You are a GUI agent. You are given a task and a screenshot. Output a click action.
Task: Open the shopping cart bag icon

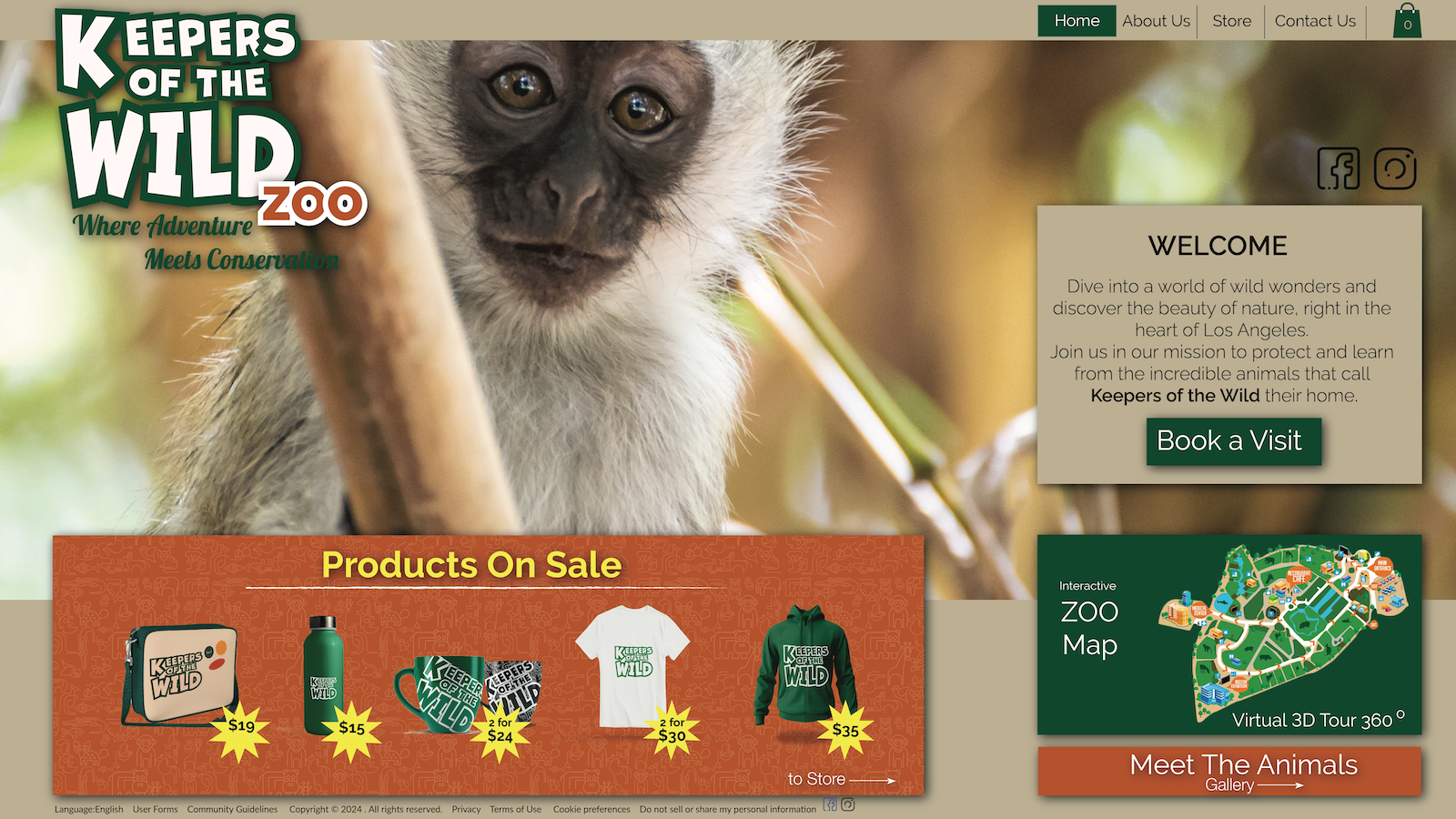click(1407, 21)
